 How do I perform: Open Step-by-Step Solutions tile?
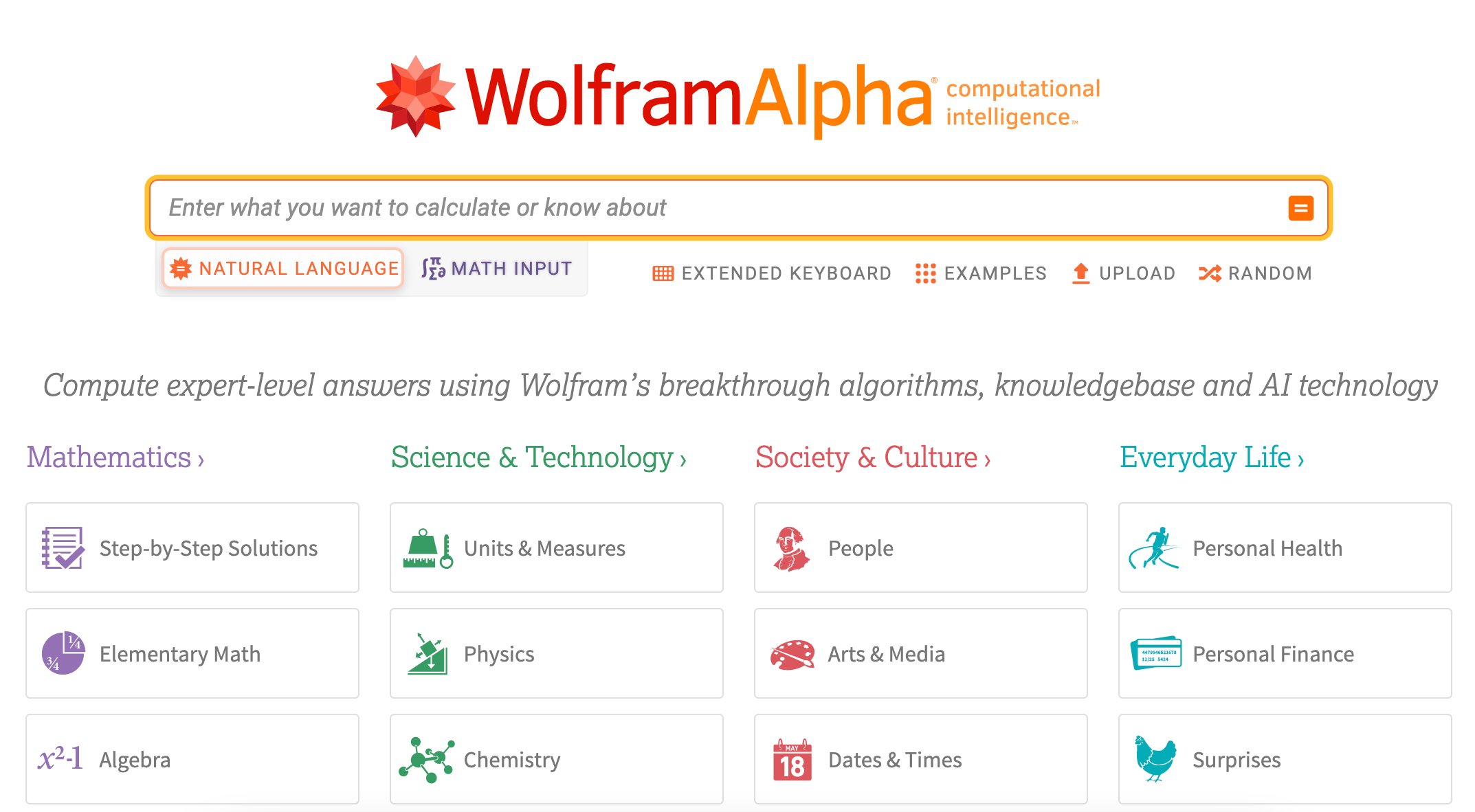(192, 548)
